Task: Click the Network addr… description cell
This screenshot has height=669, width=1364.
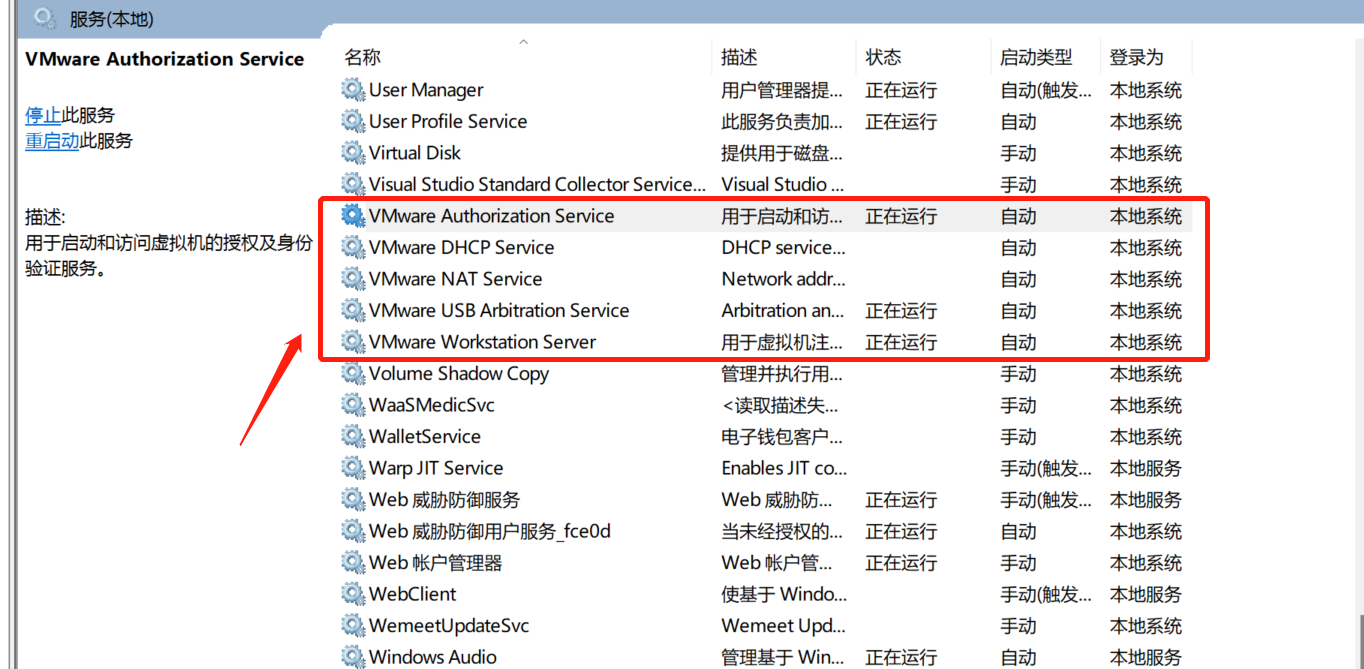Action: tap(784, 279)
